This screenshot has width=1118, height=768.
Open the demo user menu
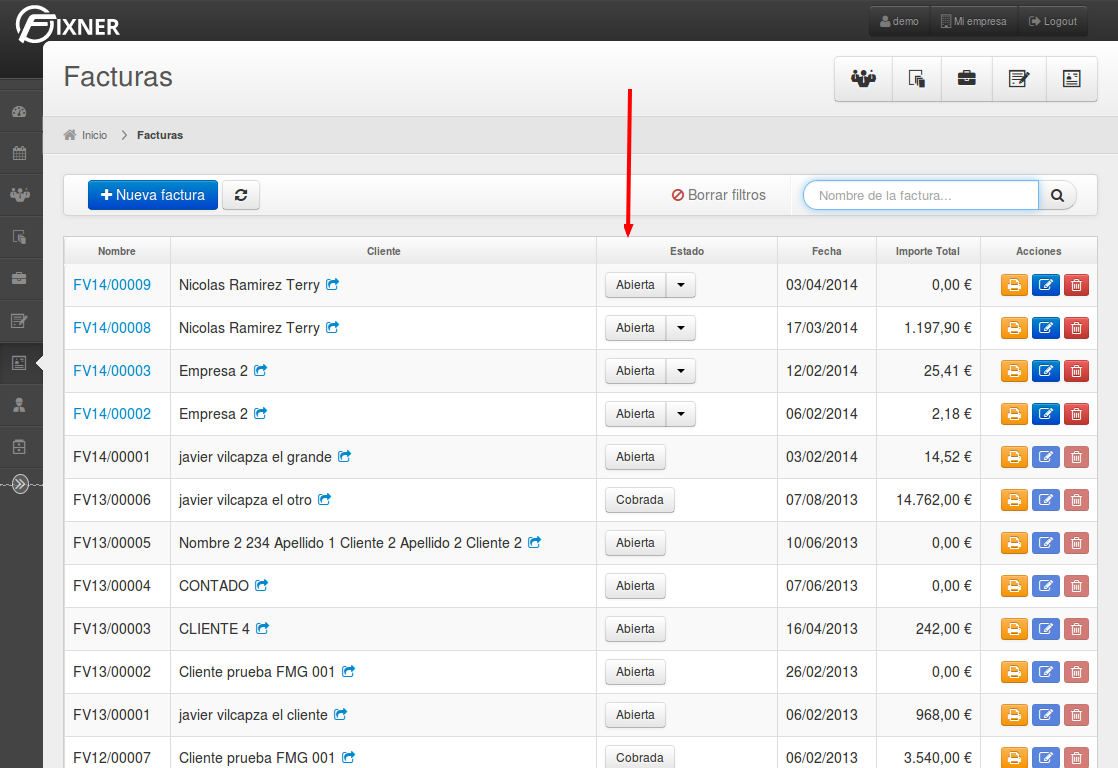900,21
